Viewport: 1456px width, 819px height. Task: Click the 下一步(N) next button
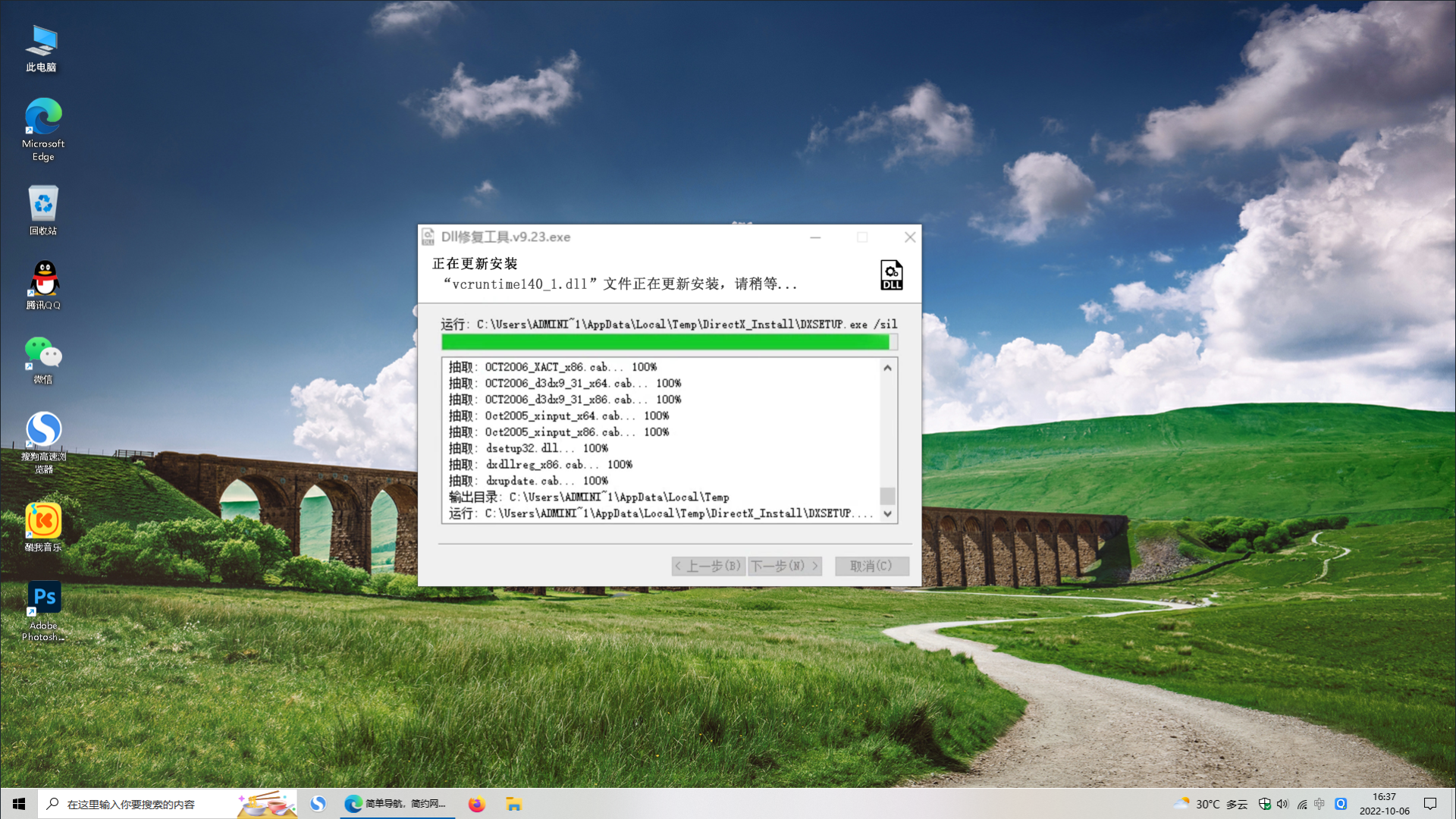click(x=784, y=566)
